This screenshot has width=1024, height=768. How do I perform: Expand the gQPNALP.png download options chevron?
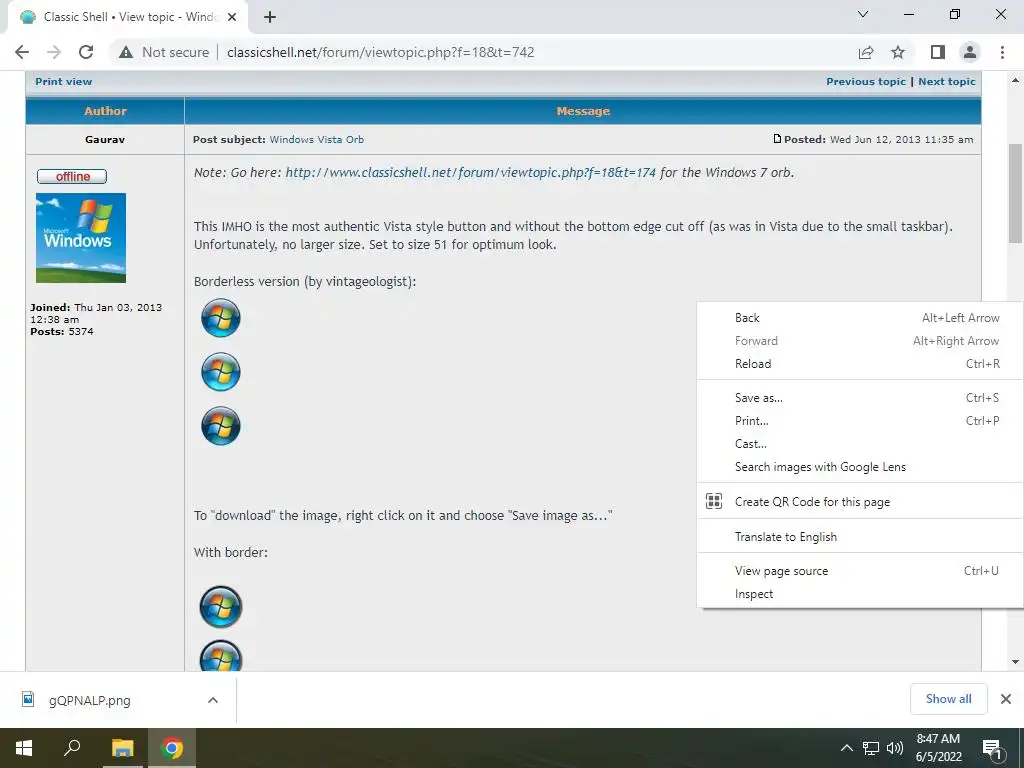[213, 700]
